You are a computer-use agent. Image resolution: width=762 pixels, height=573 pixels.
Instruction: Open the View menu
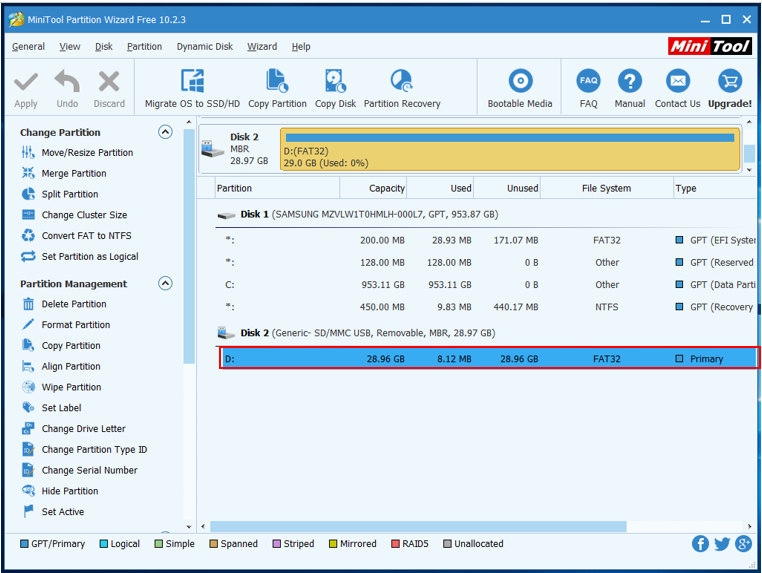click(69, 47)
